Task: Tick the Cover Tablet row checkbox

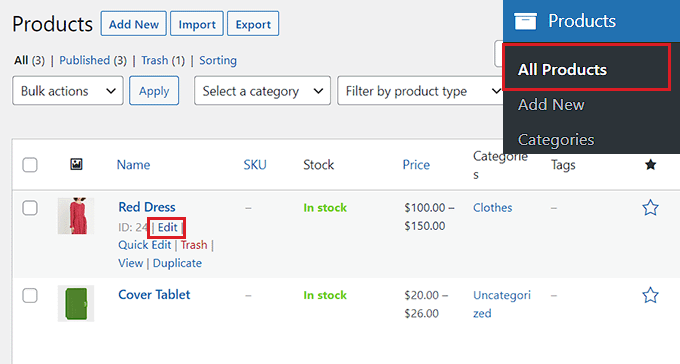Action: pos(30,296)
